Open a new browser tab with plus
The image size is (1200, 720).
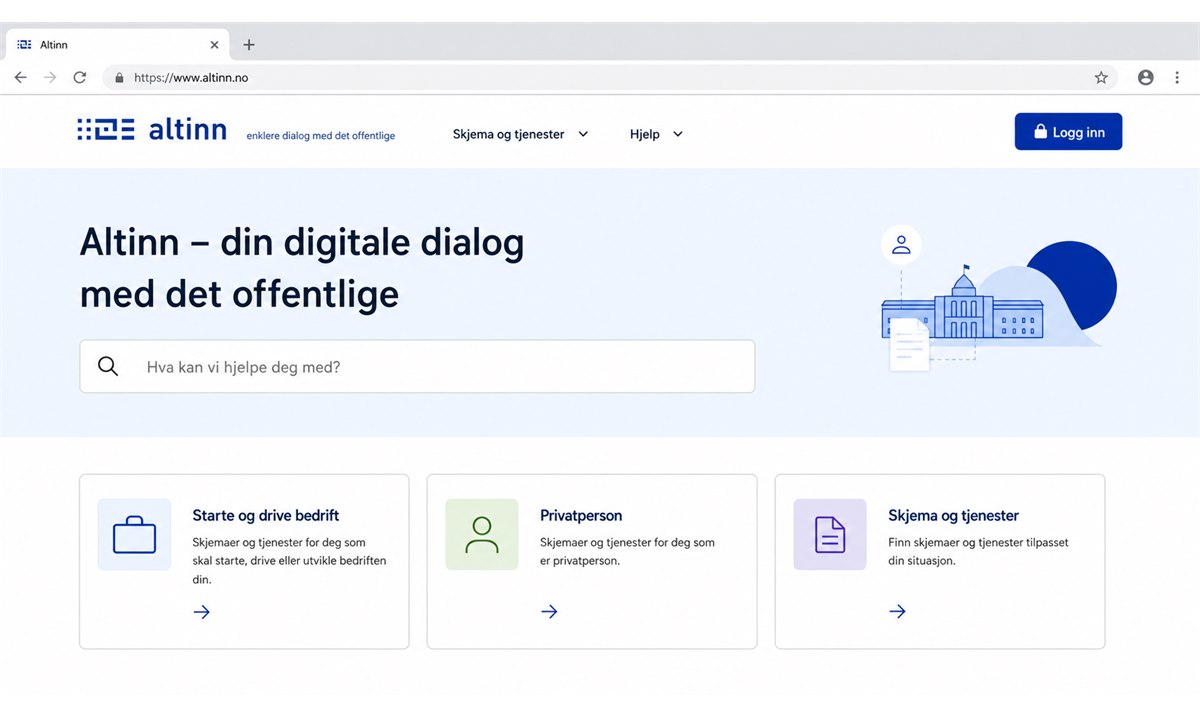pyautogui.click(x=249, y=45)
